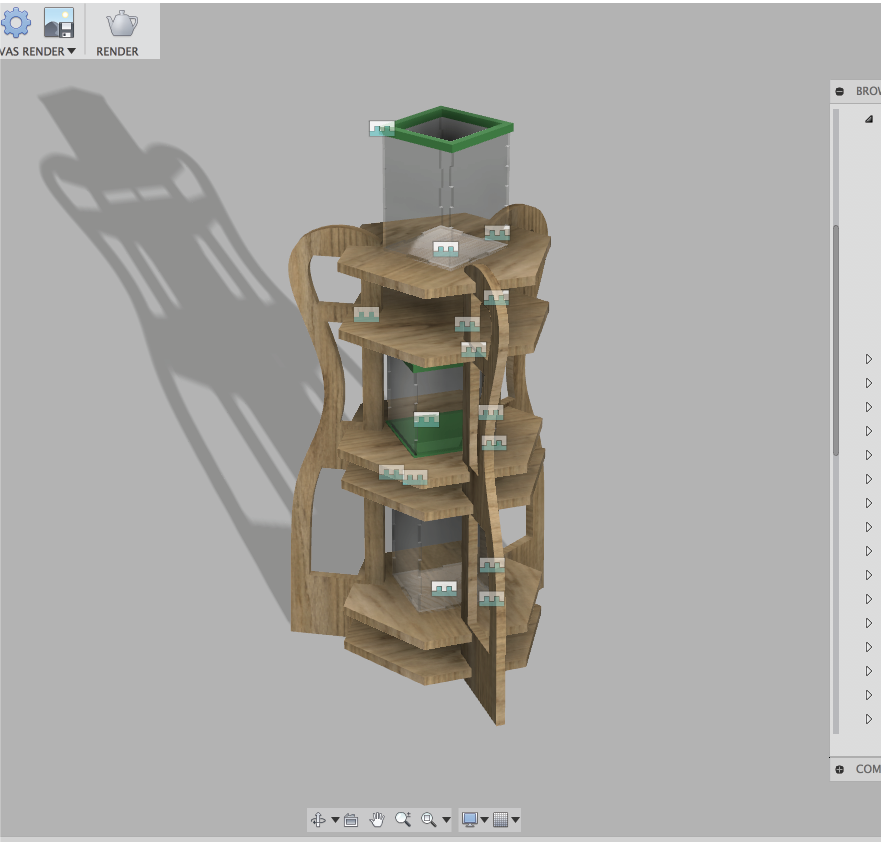Screen dimensions: 882x843
Task: Expand the Display Settings dropdown arrow
Action: pyautogui.click(x=484, y=820)
